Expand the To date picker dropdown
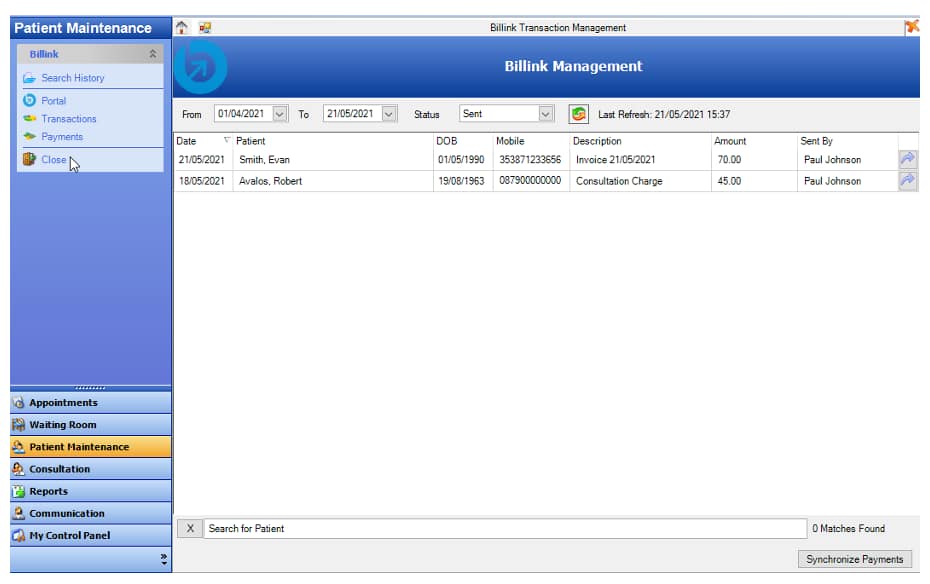Image resolution: width=930 pixels, height=584 pixels. point(389,114)
